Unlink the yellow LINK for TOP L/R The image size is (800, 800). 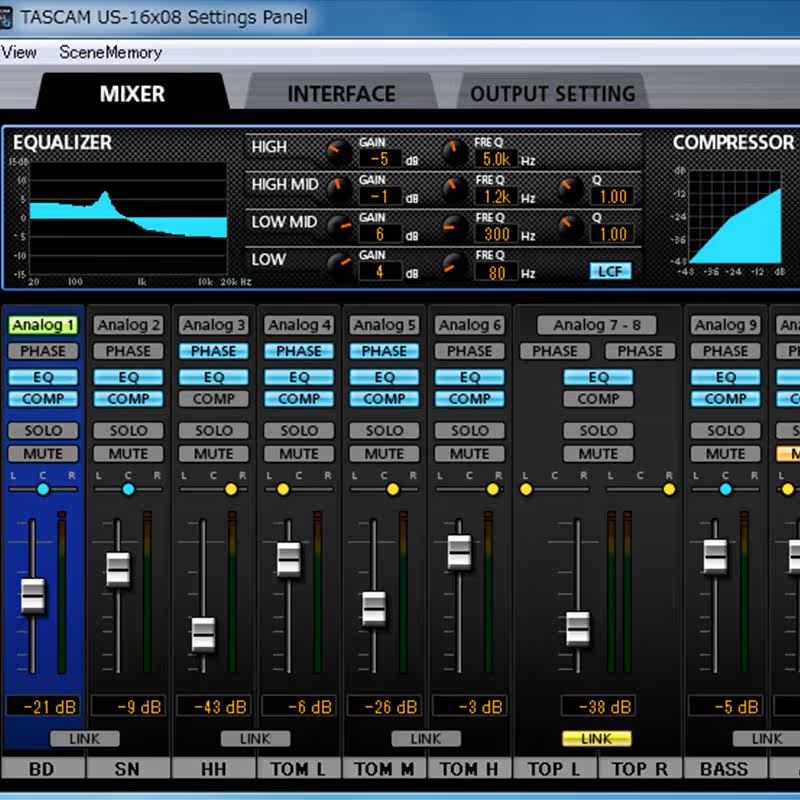pos(596,738)
